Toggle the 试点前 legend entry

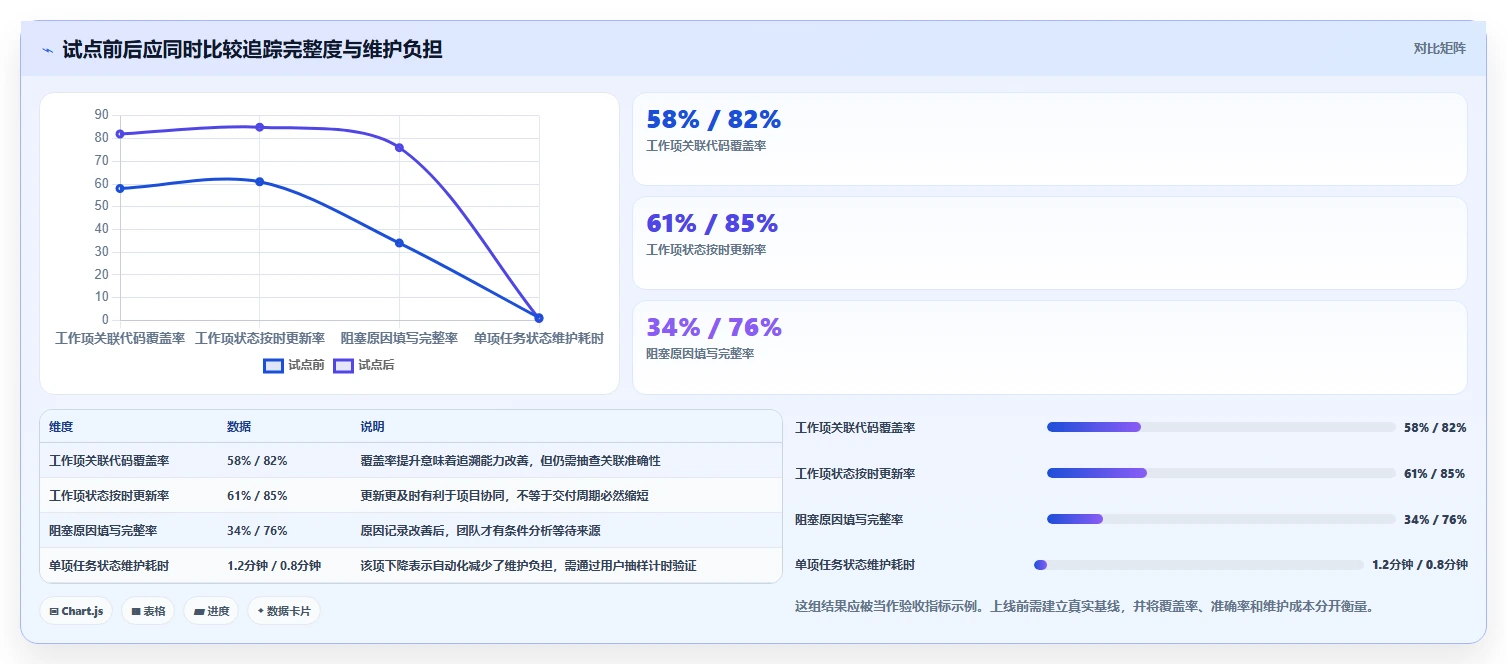click(294, 365)
